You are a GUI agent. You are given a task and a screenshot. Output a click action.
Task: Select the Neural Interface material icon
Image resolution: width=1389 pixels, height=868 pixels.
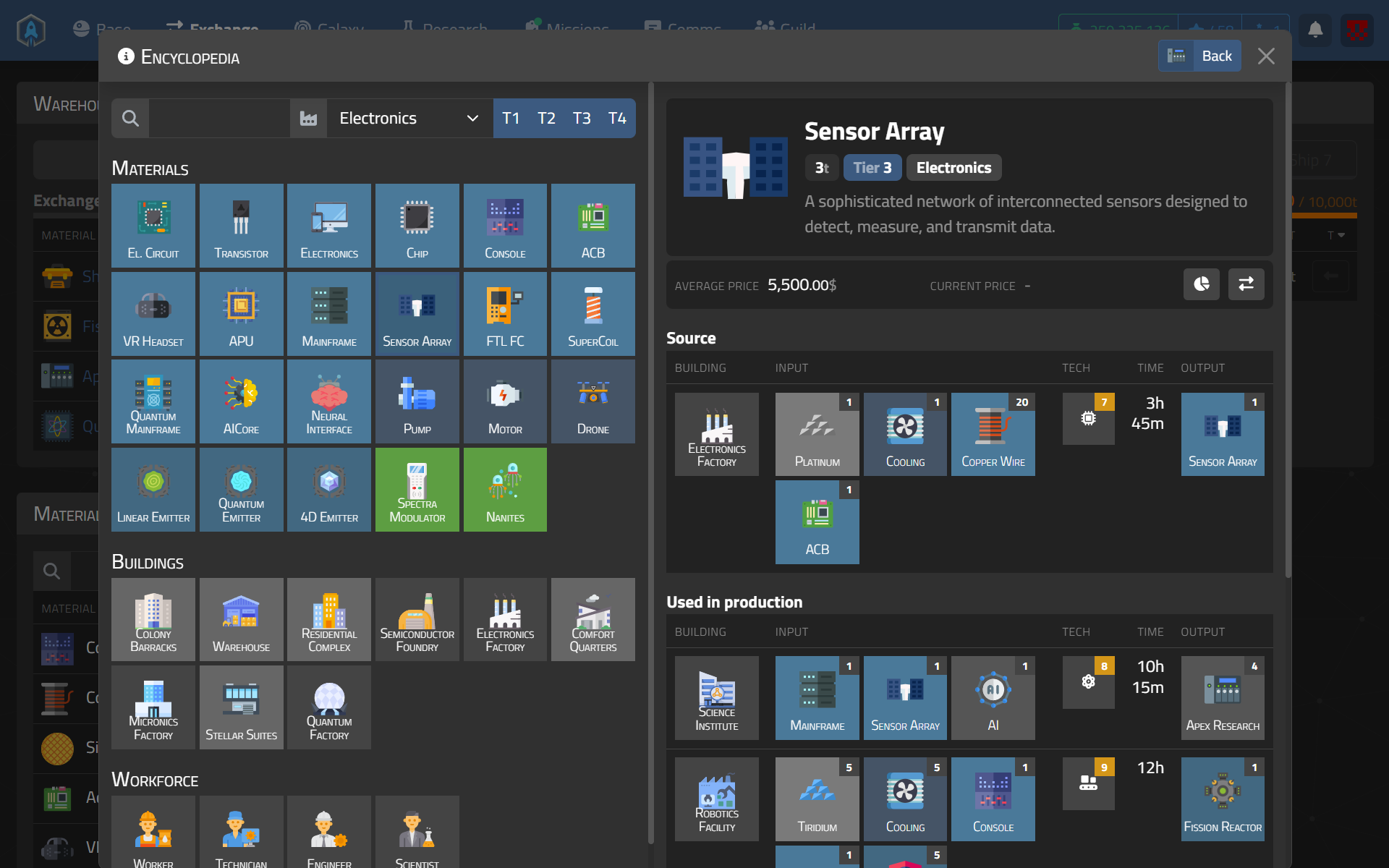click(328, 401)
